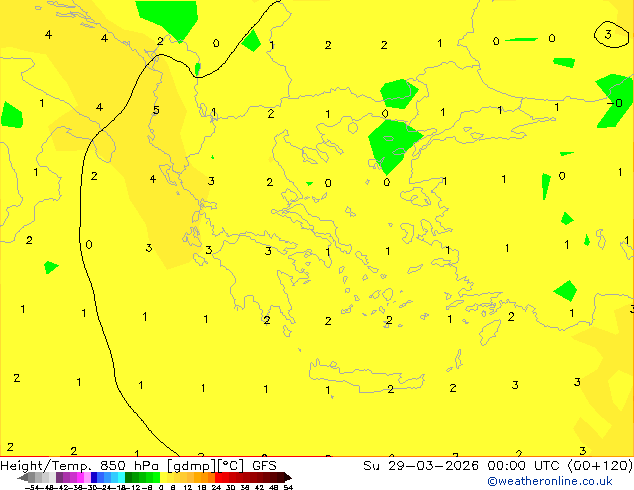Click the island of Crete outline
This screenshot has height=490, width=634.
coord(367,376)
